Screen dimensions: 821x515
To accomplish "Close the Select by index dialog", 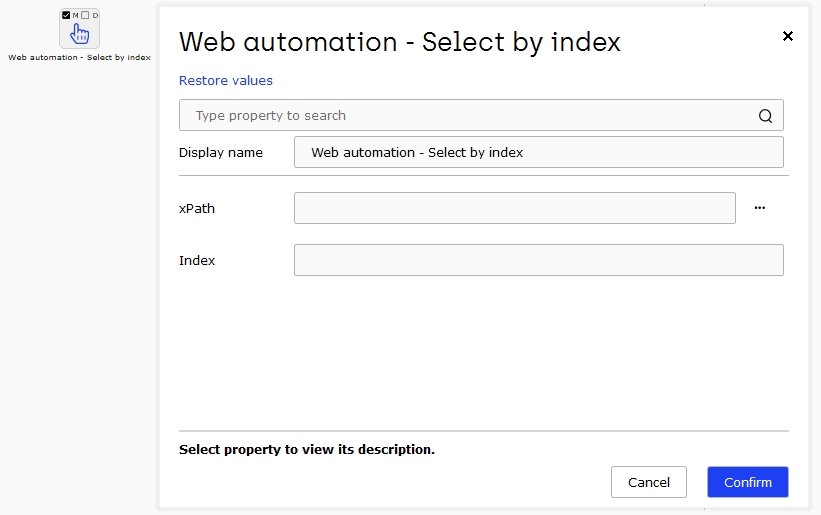I will tap(787, 36).
